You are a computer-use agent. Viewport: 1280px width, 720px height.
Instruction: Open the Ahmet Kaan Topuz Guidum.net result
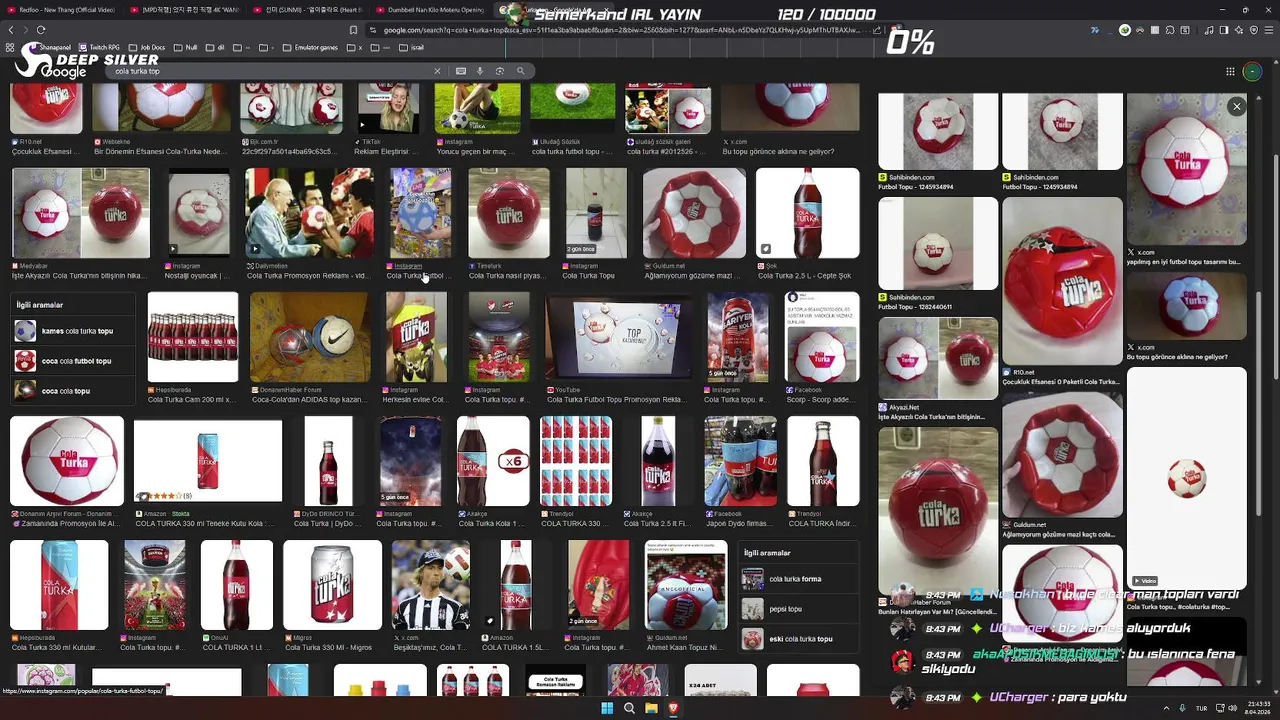686,585
